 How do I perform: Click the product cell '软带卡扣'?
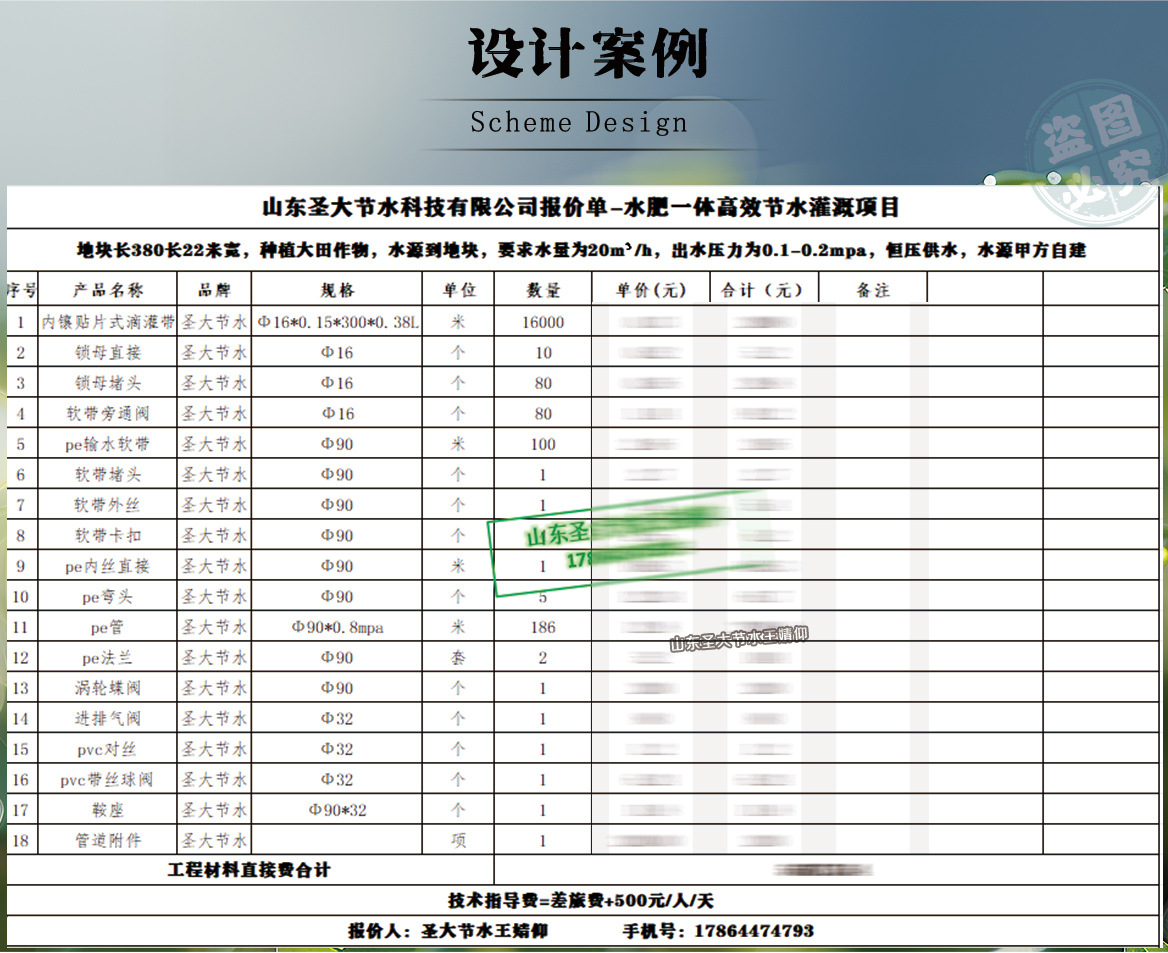click(x=108, y=536)
